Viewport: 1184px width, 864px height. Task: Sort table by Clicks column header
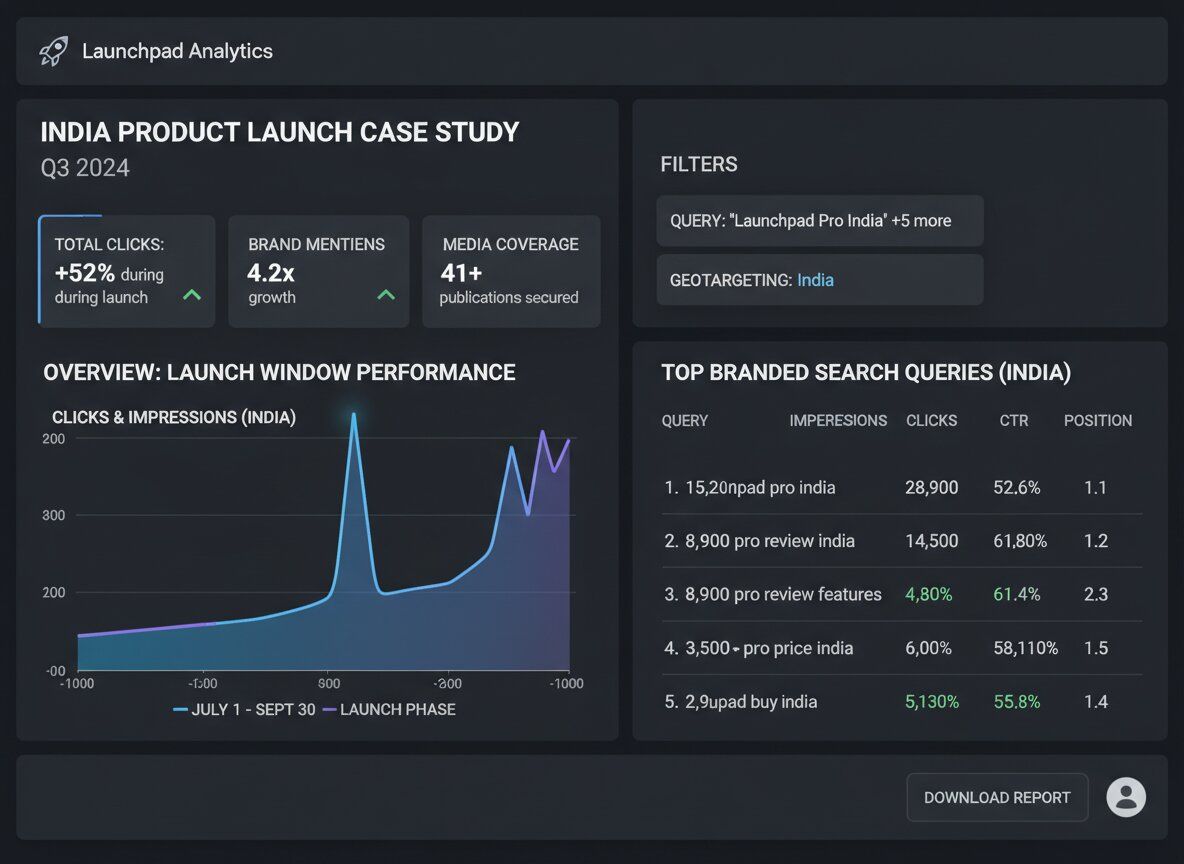(931, 421)
